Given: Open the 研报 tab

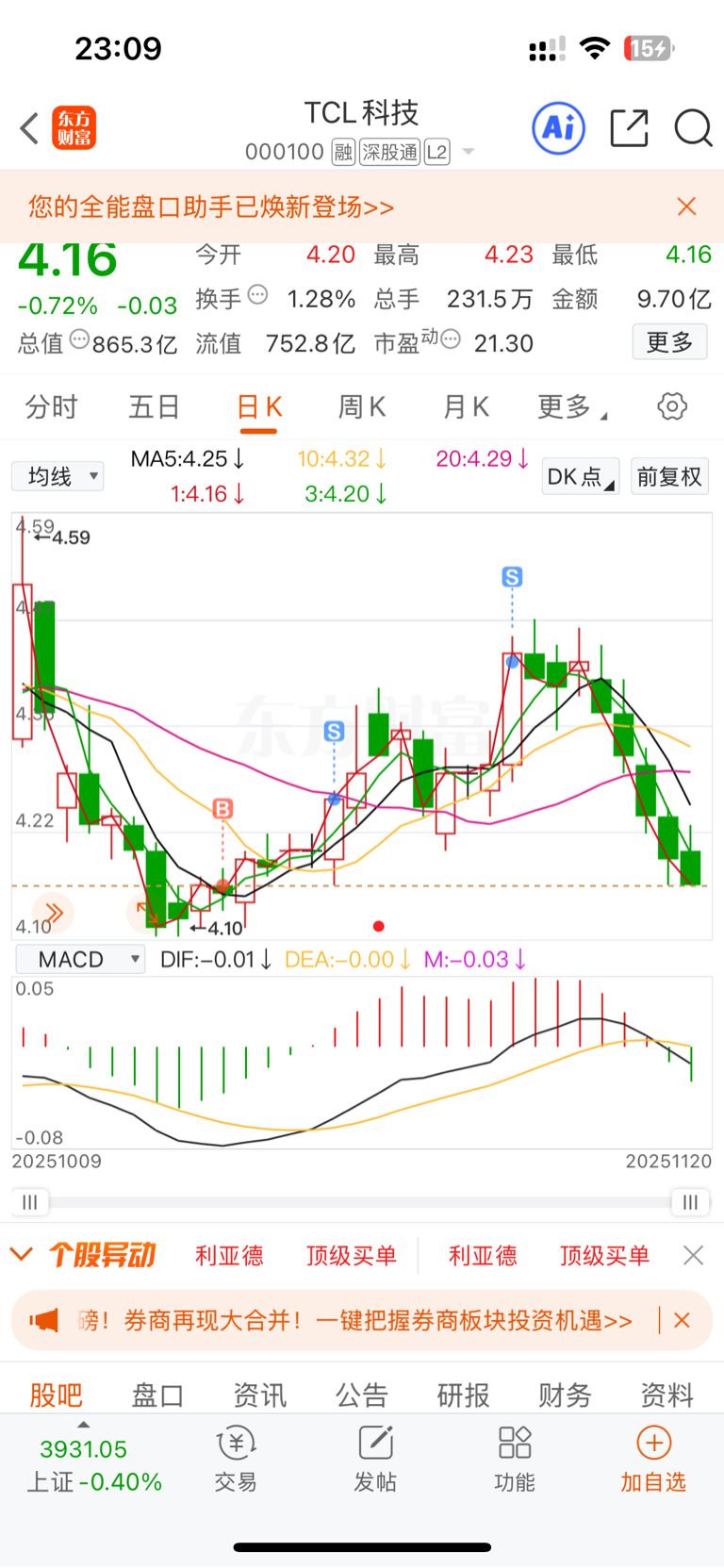Looking at the screenshot, I should click(464, 1394).
